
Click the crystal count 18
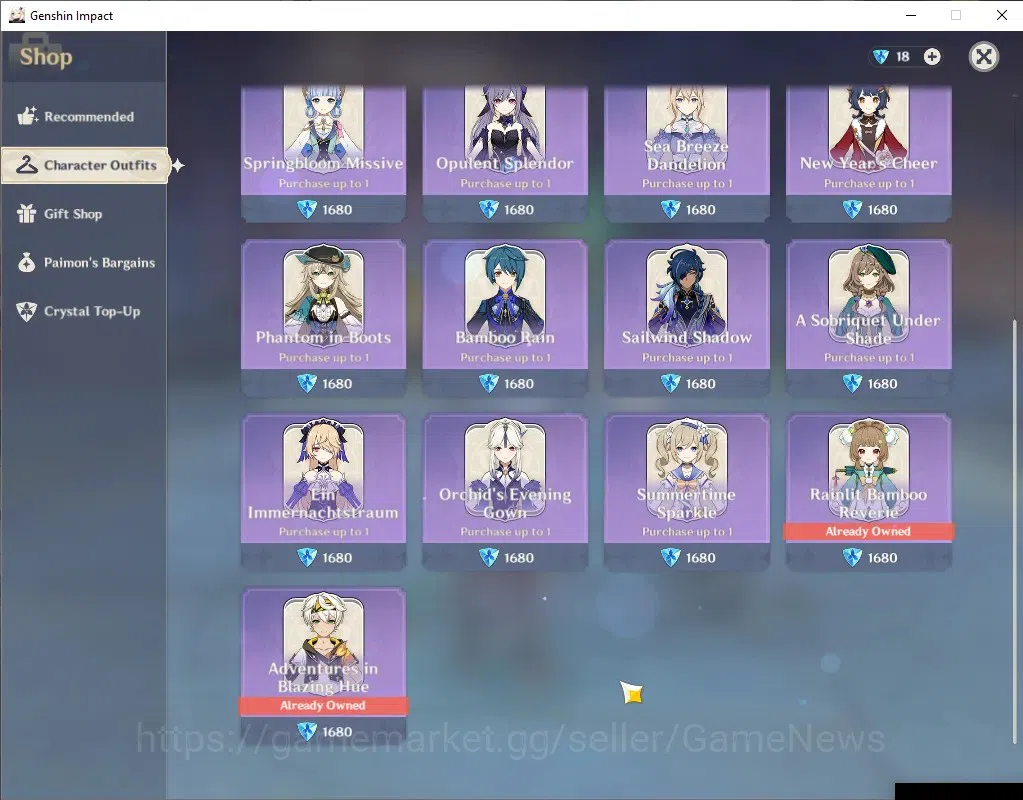click(x=903, y=57)
